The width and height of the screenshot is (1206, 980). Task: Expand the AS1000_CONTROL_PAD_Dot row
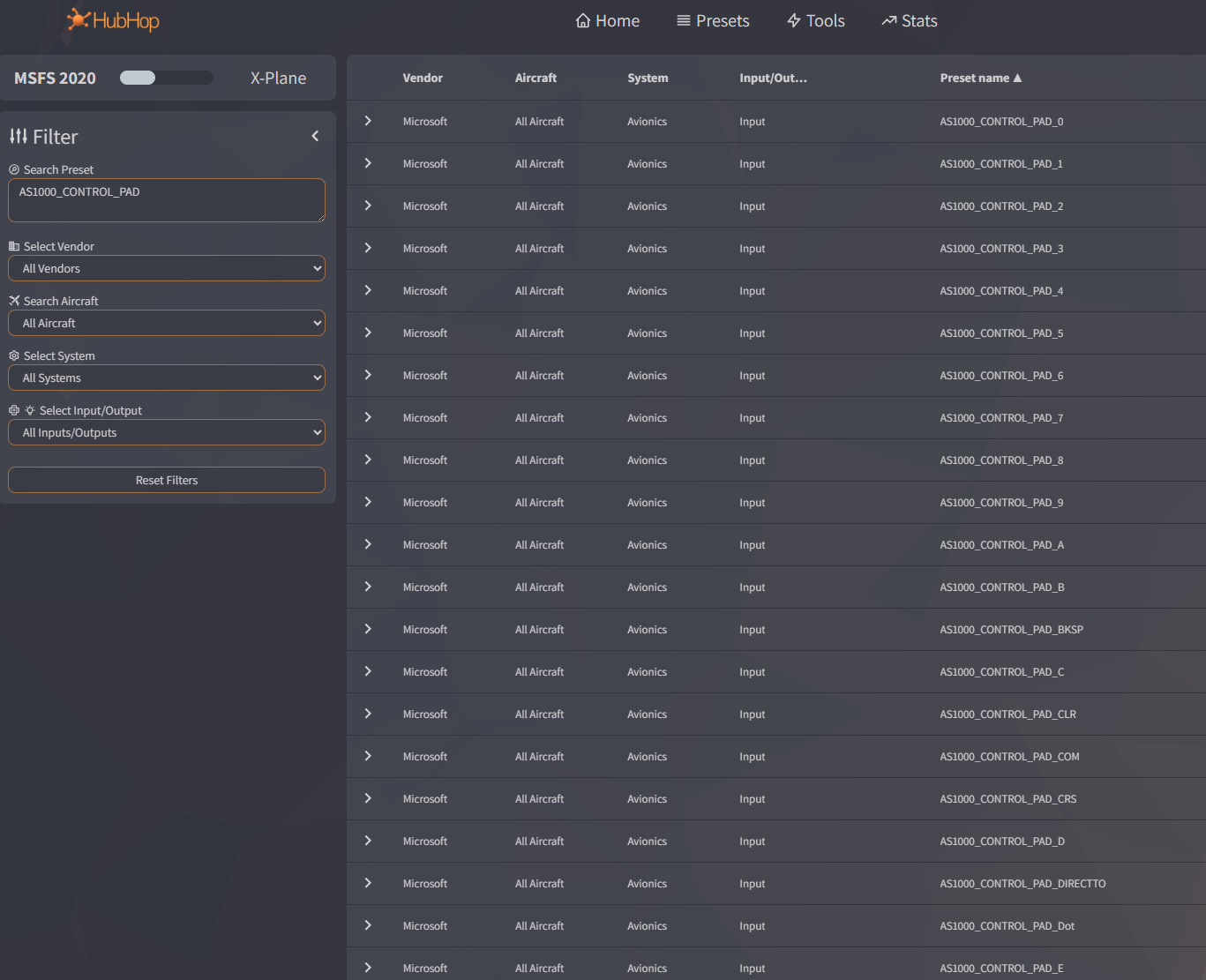tap(368, 925)
